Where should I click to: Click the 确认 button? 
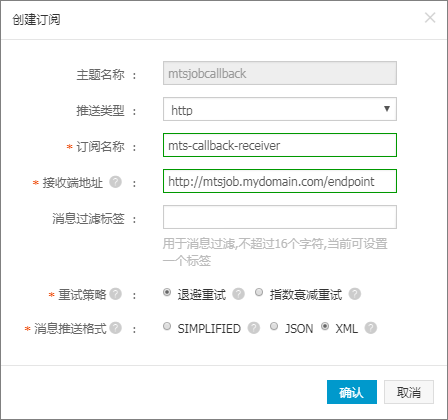(x=352, y=392)
